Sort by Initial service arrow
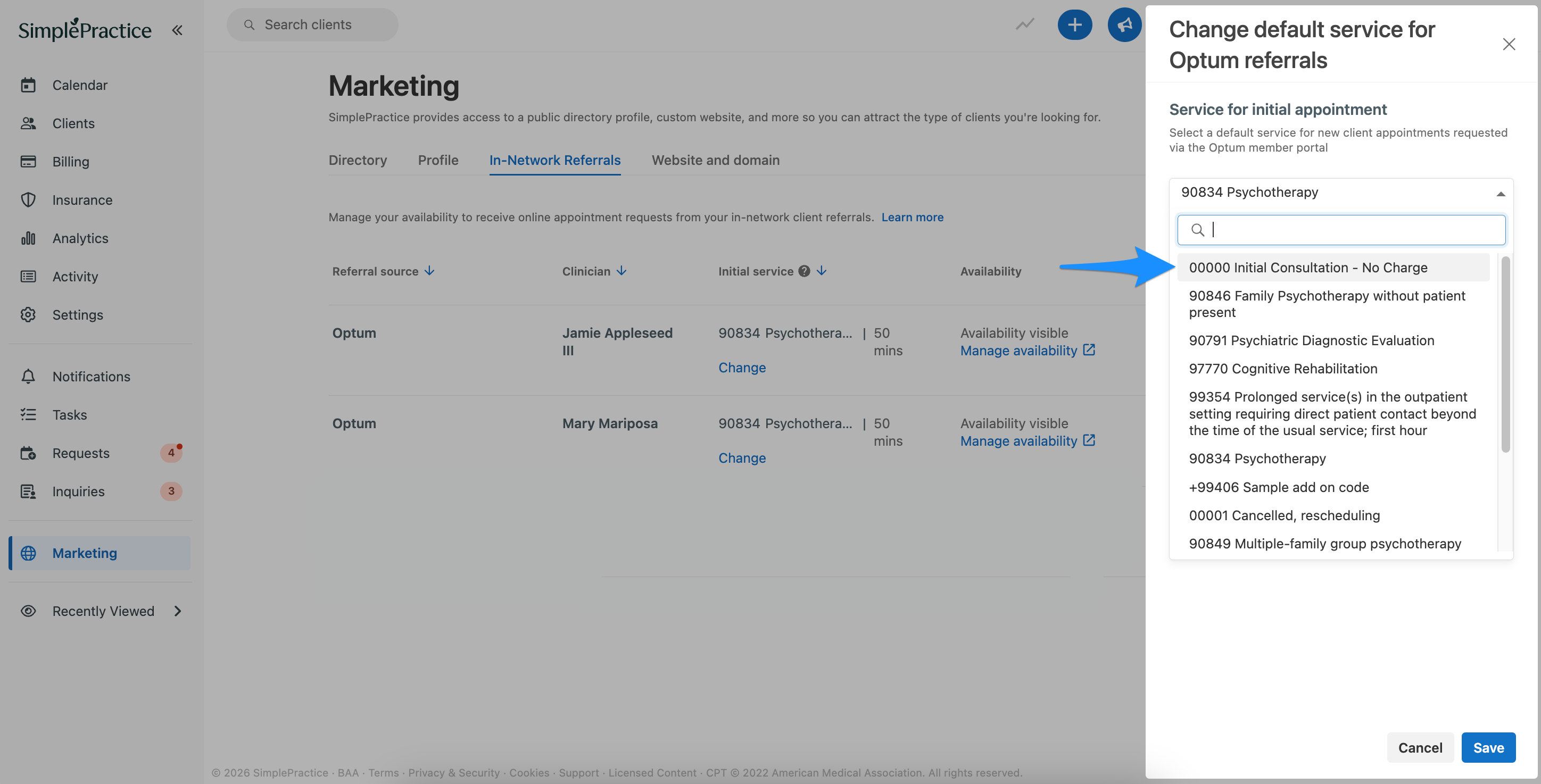This screenshot has height=784, width=1541. (x=822, y=271)
